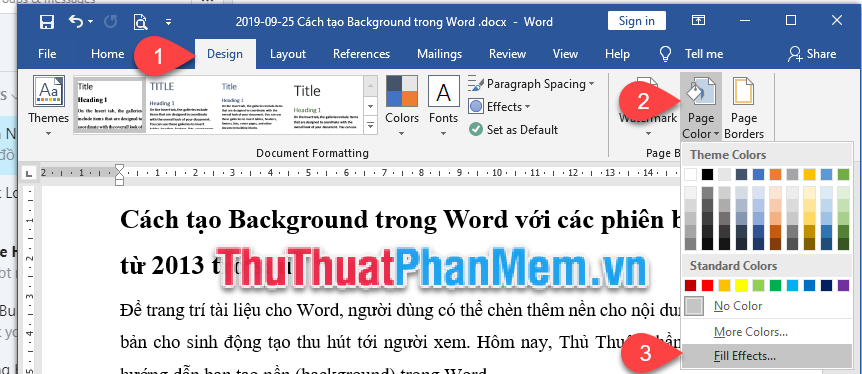Viewport: 862px width, 374px height.
Task: Select the yellow standard color swatch
Action: pyautogui.click(x=742, y=285)
